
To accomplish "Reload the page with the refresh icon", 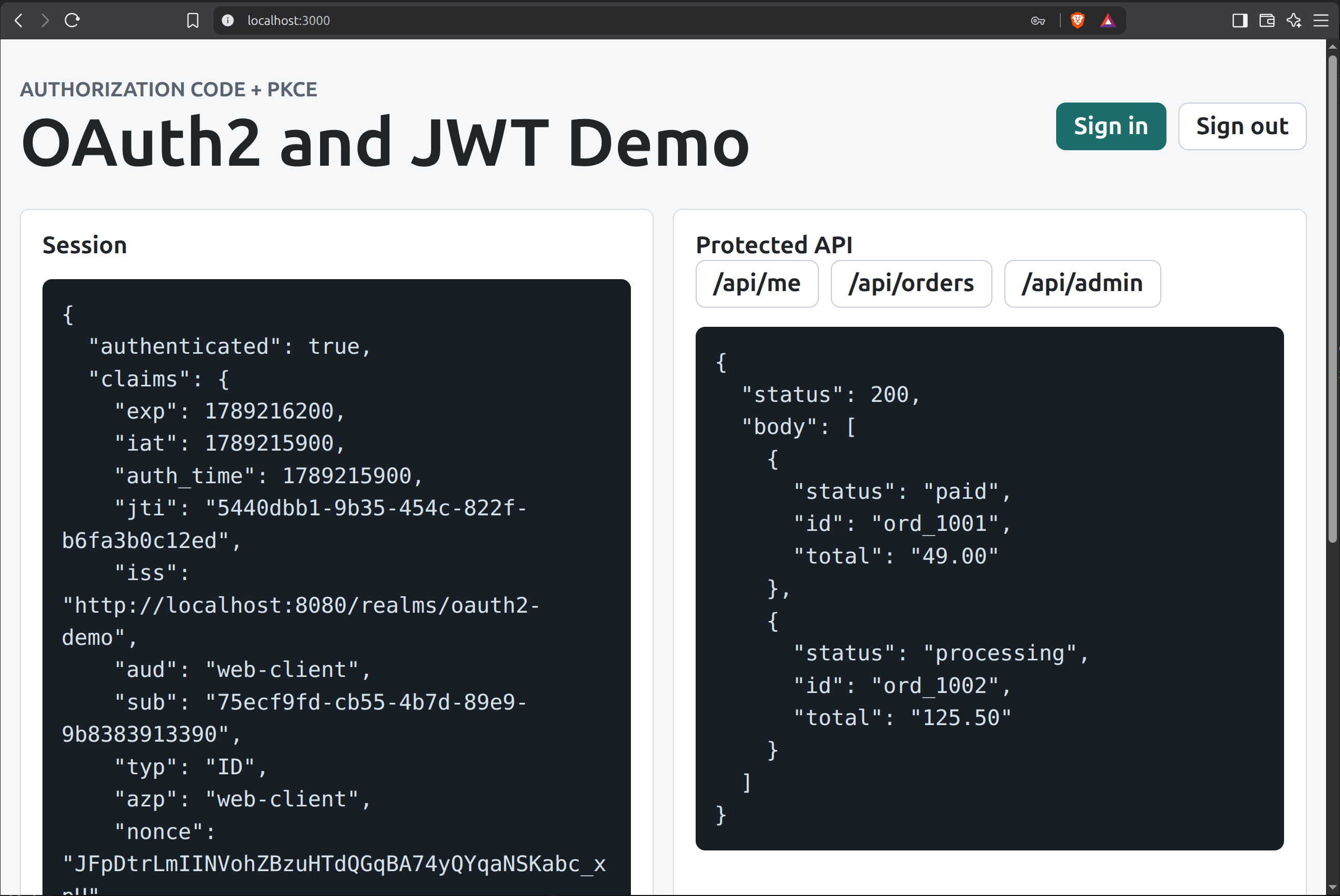I will coord(72,21).
